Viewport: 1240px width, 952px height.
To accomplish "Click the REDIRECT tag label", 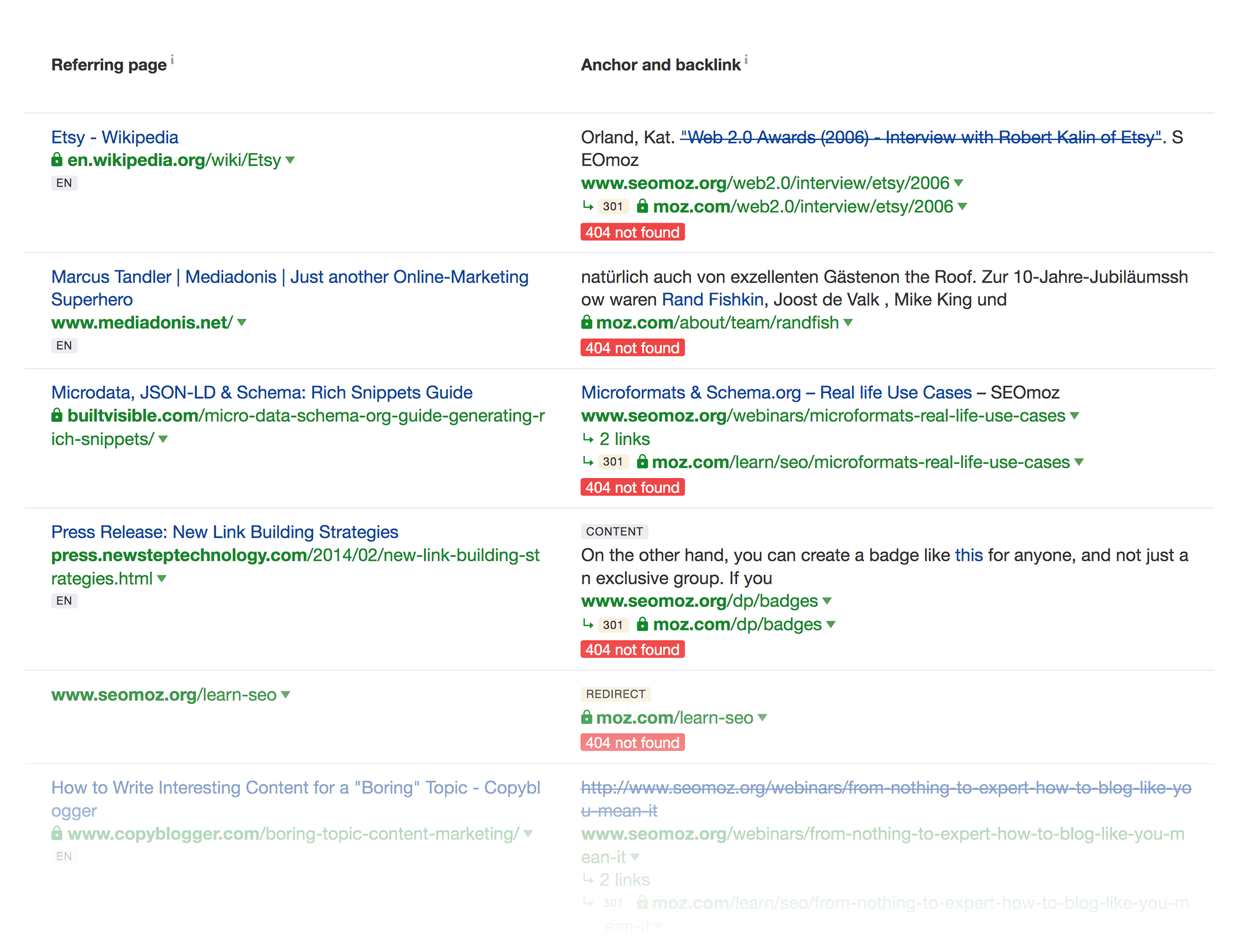I will coord(616,694).
